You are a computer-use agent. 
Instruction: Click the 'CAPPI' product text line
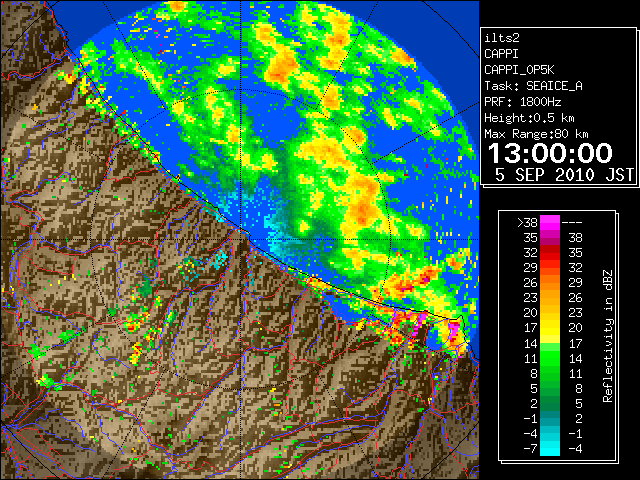coord(501,54)
